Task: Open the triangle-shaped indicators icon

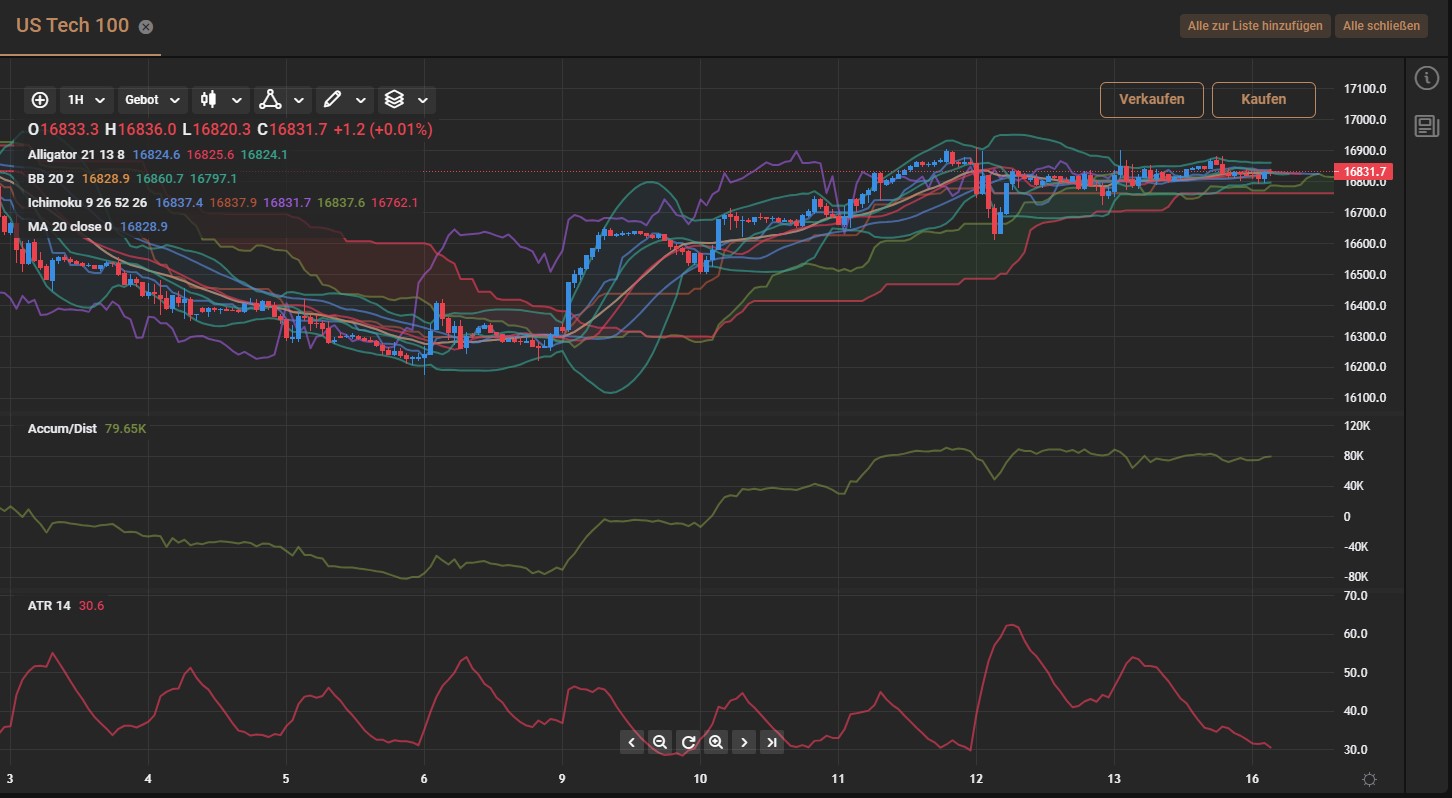Action: [270, 100]
